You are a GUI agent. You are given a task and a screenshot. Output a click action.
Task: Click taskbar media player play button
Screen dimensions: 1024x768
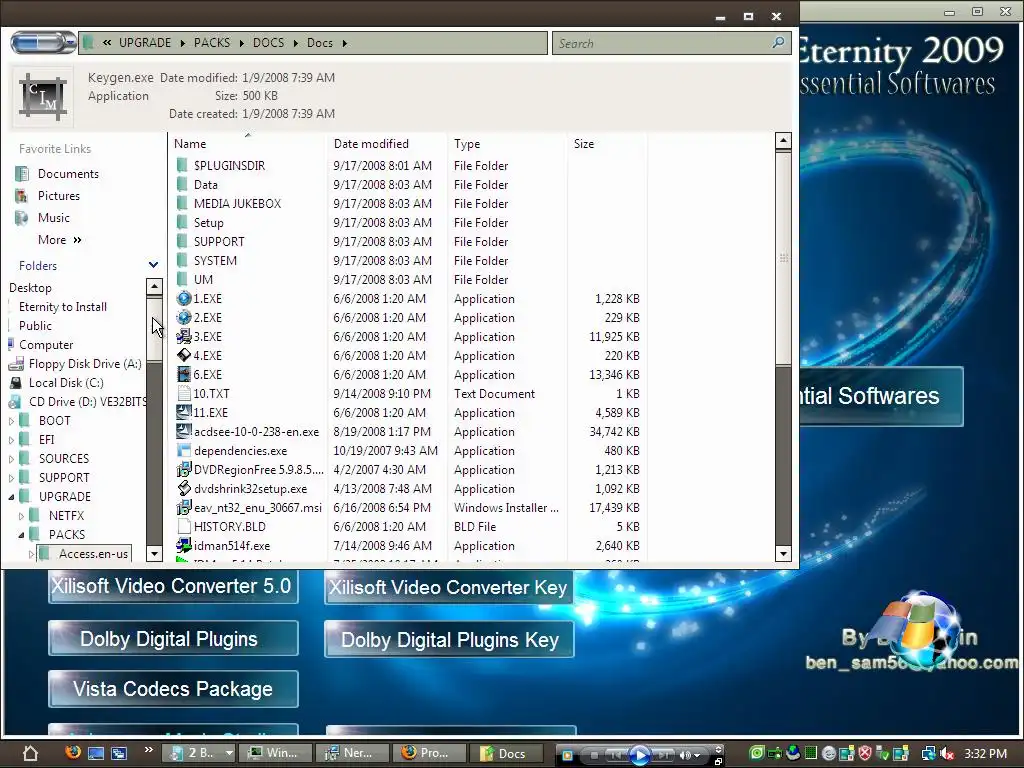[x=639, y=755]
